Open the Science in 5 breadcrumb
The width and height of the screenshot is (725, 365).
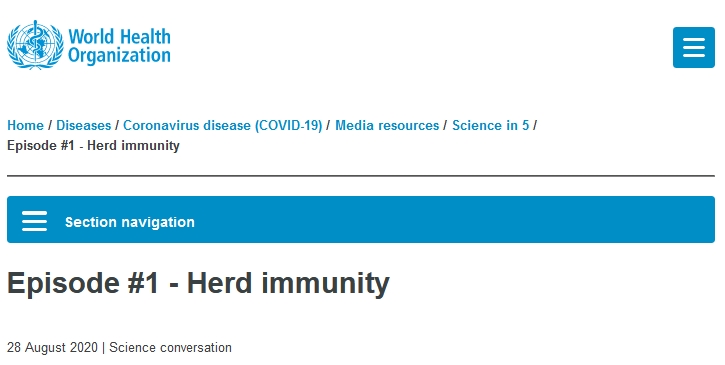[x=491, y=125]
